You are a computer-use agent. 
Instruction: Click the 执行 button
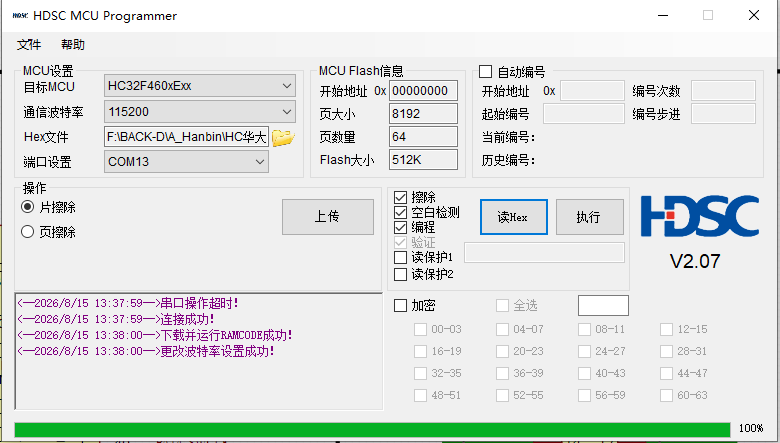tap(589, 217)
